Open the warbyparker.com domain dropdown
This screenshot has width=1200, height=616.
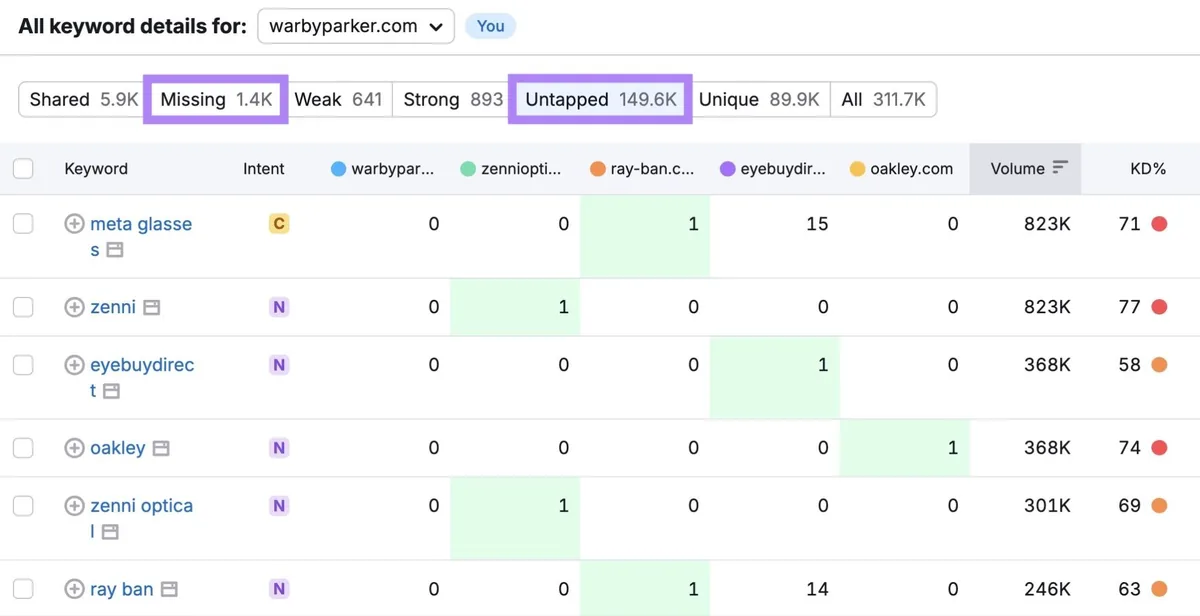(x=356, y=27)
